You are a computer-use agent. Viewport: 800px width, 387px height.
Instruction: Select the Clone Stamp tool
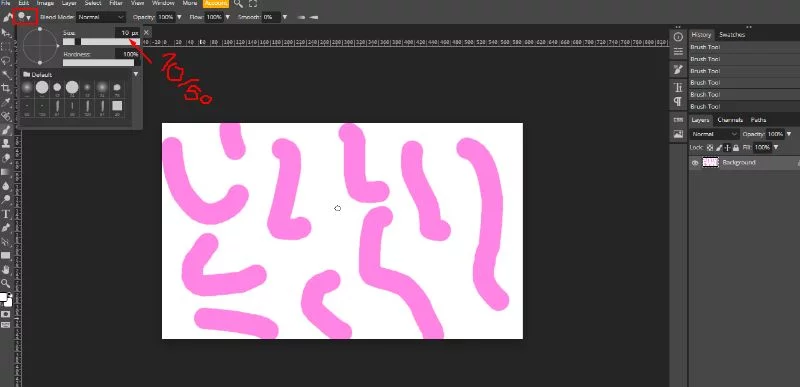[x=6, y=144]
